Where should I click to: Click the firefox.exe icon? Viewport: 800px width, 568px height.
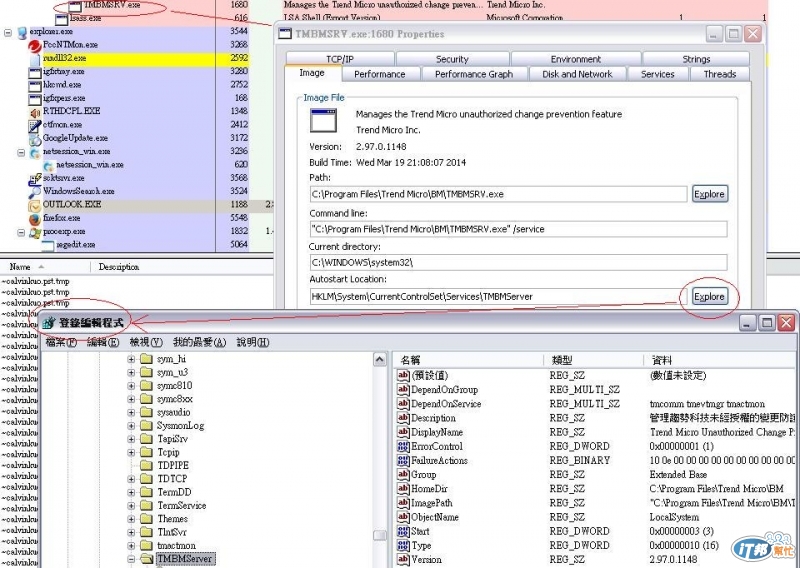[x=35, y=219]
